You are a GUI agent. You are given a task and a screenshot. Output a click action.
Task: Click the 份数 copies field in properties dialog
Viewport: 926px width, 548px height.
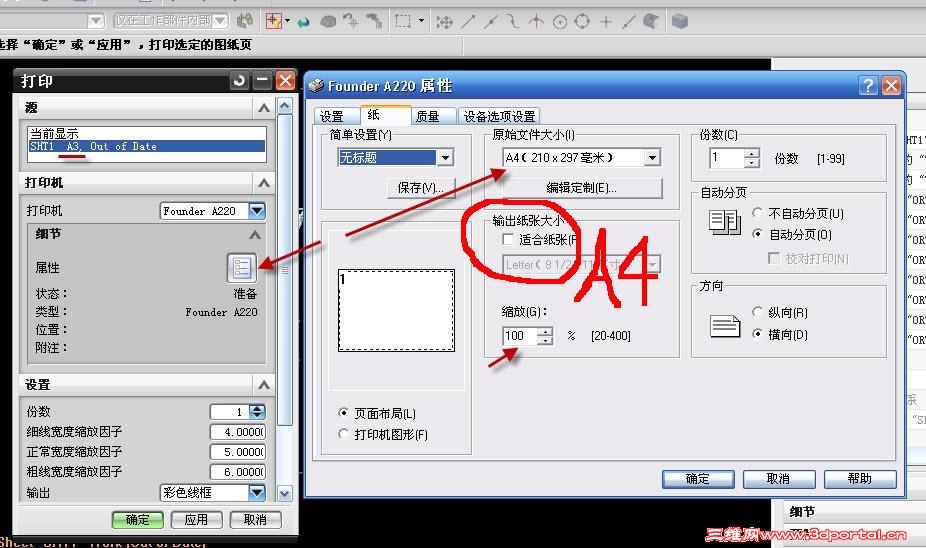pyautogui.click(x=726, y=158)
